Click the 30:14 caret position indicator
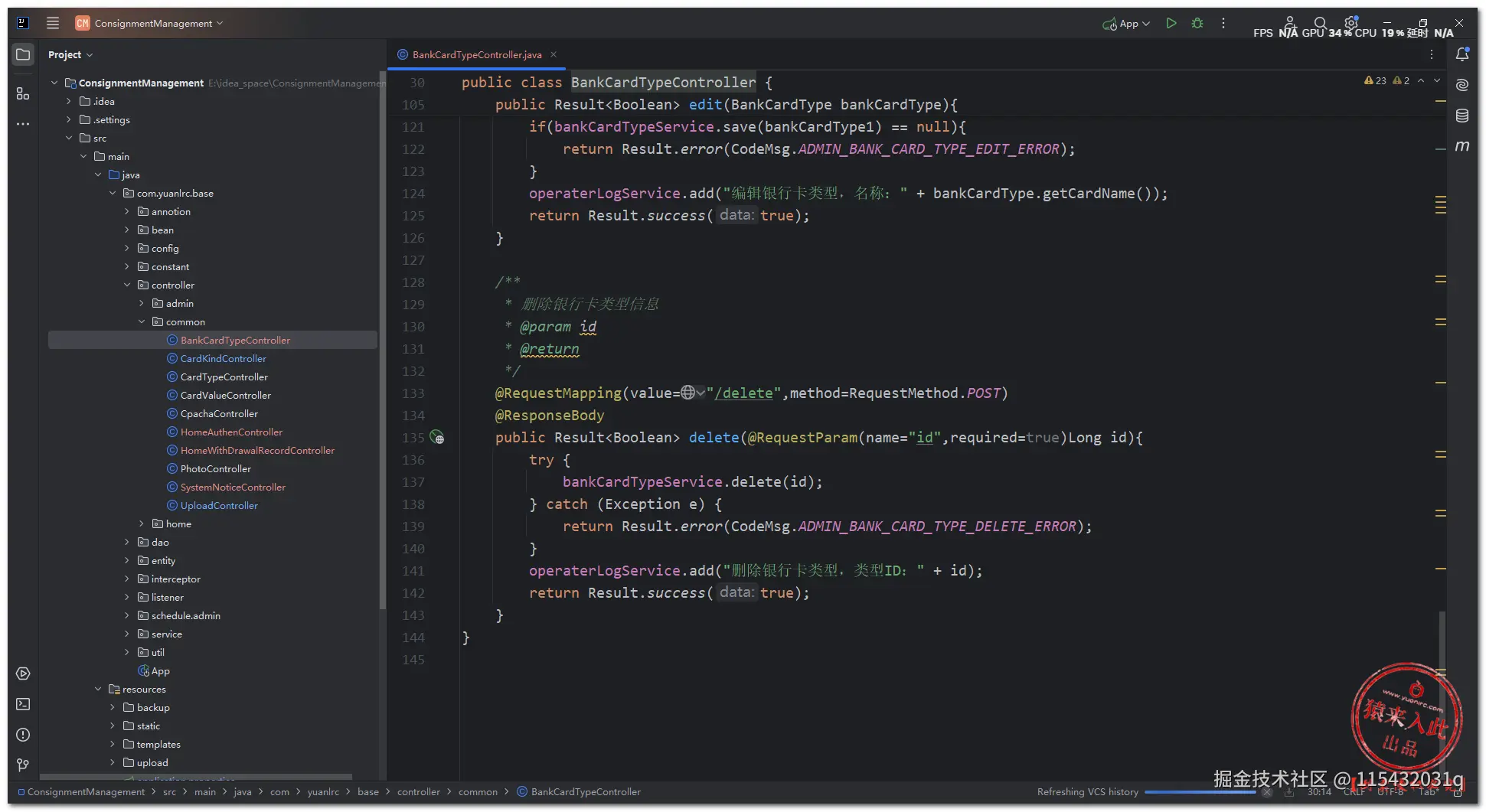This screenshot has height=812, width=1486. 1319,792
